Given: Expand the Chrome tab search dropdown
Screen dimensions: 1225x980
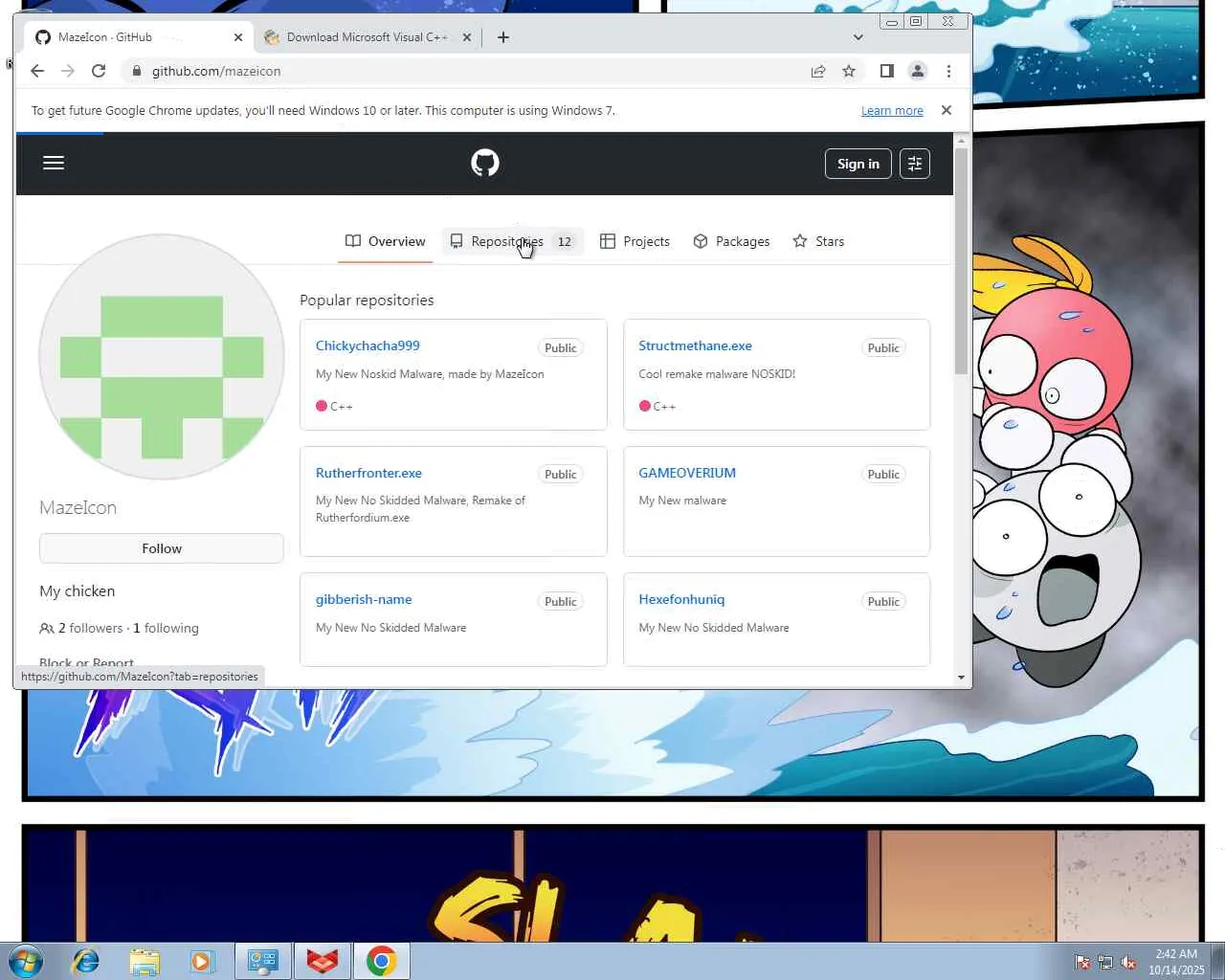Looking at the screenshot, I should 858,37.
